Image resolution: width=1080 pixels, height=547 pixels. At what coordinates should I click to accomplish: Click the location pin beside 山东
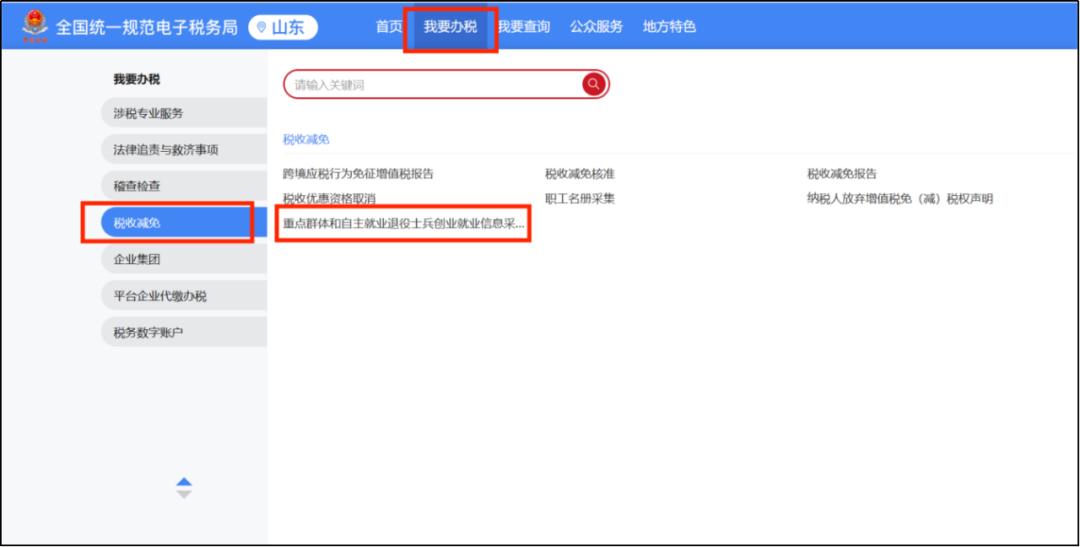point(262,28)
